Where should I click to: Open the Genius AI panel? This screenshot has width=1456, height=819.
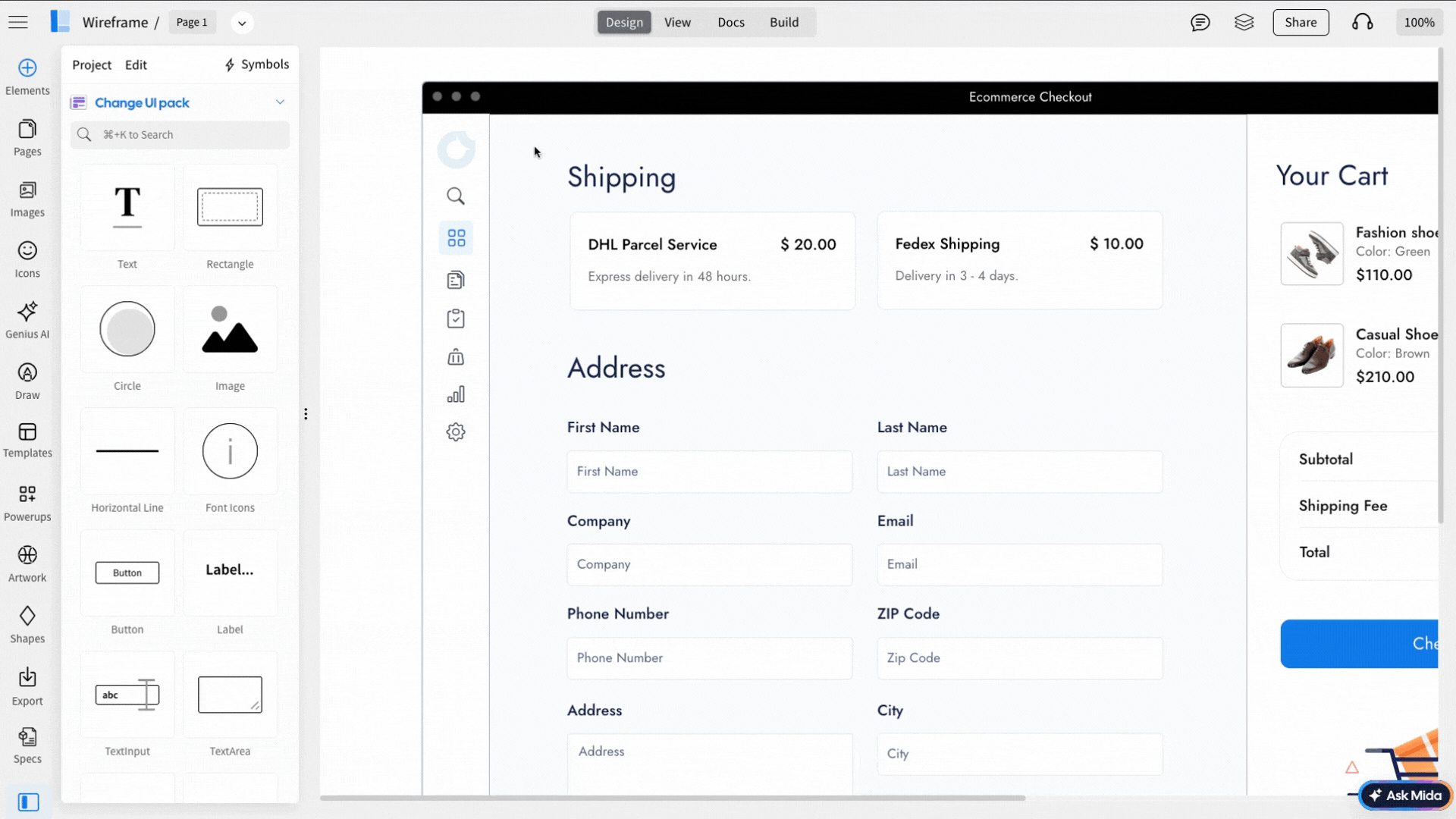(x=27, y=318)
